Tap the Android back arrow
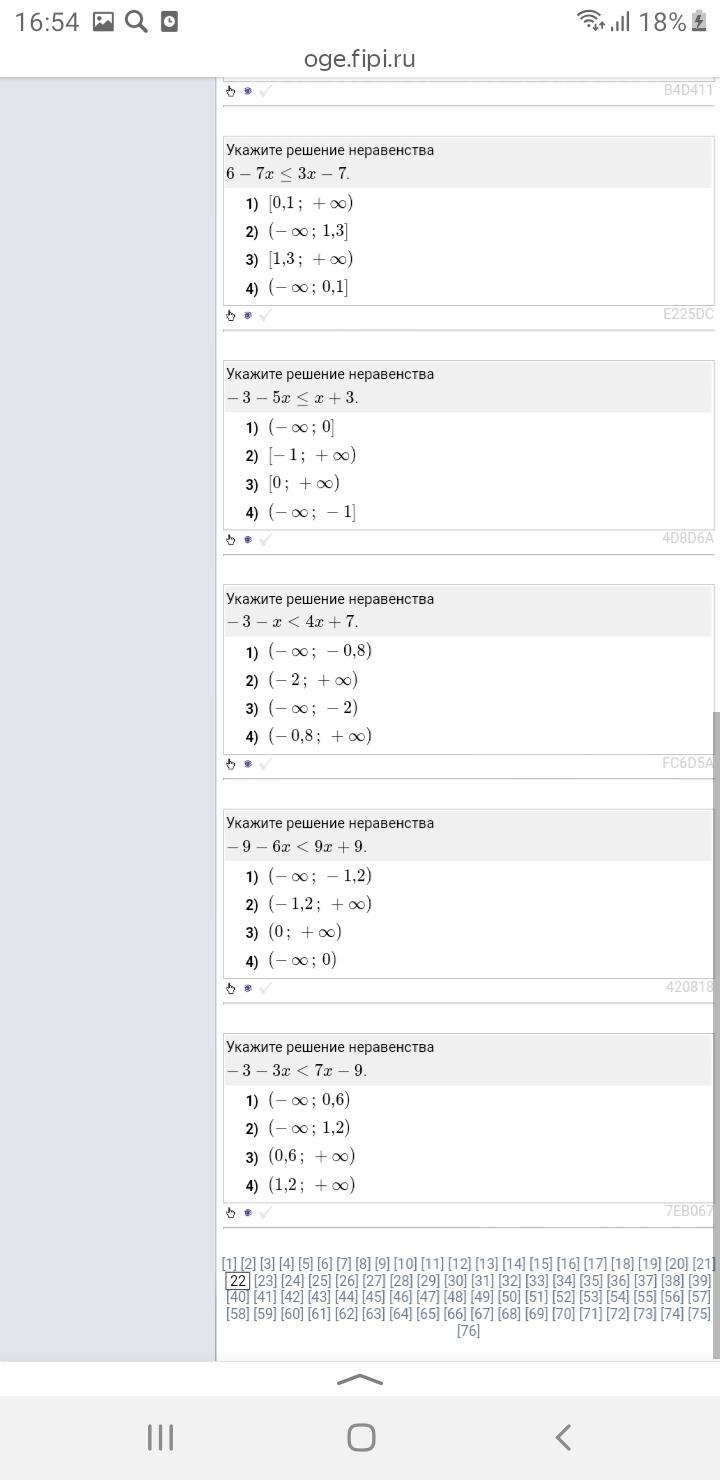 [563, 1437]
